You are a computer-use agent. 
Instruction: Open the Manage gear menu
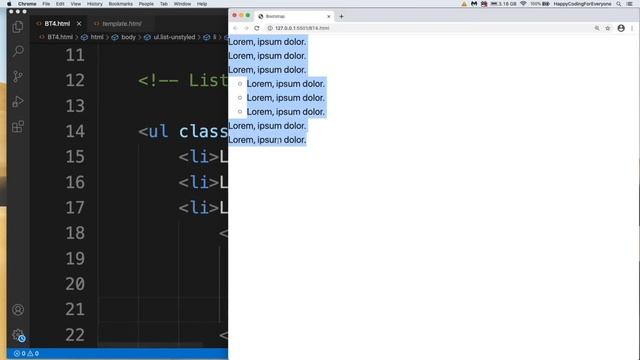pyautogui.click(x=18, y=335)
